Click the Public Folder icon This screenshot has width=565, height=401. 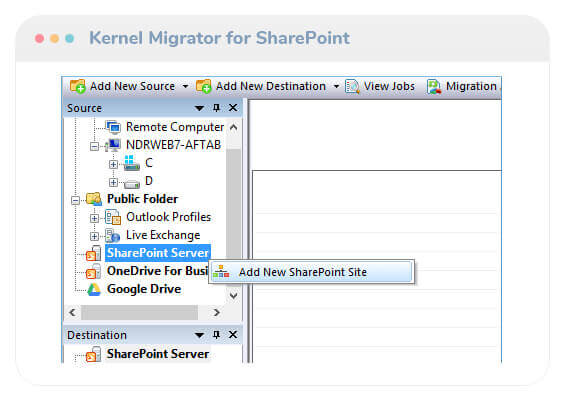(94, 199)
